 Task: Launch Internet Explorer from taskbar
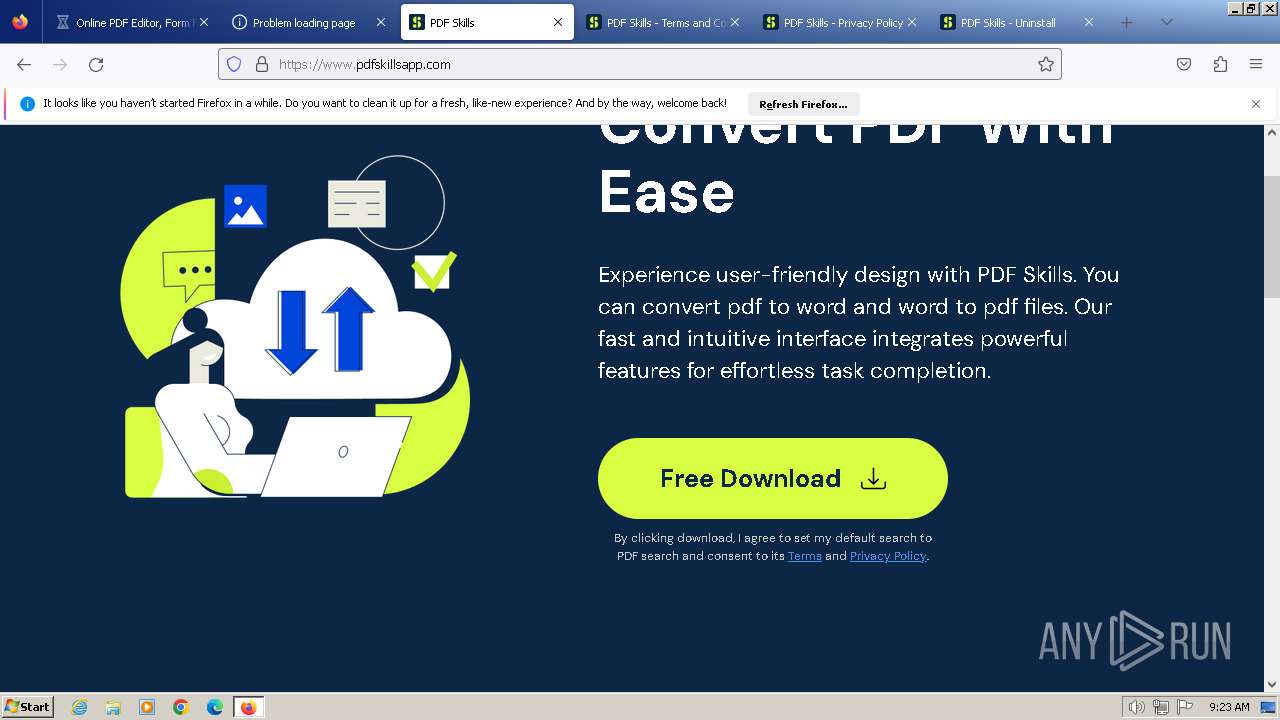(x=79, y=707)
